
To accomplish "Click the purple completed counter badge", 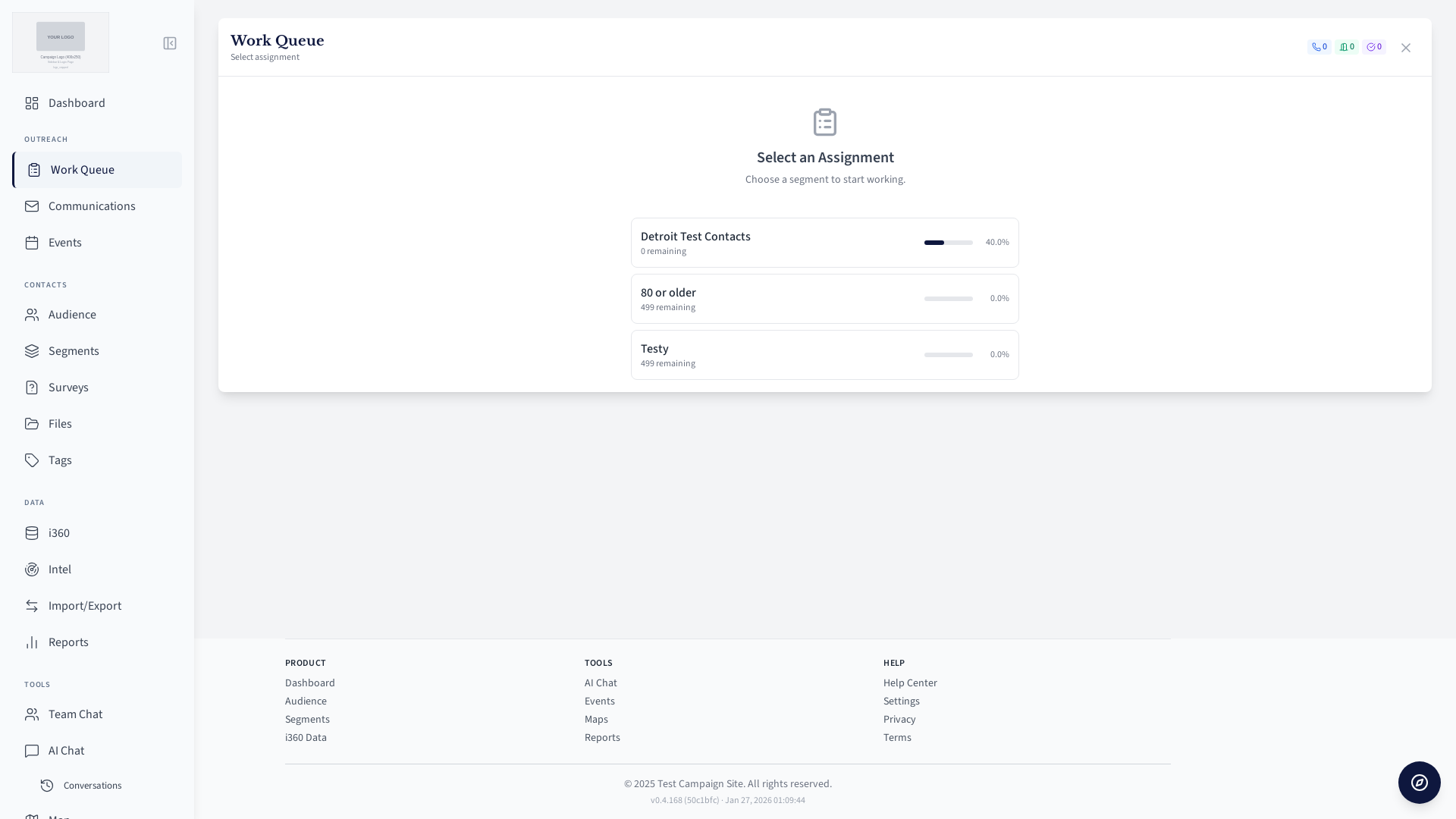I will [x=1373, y=47].
